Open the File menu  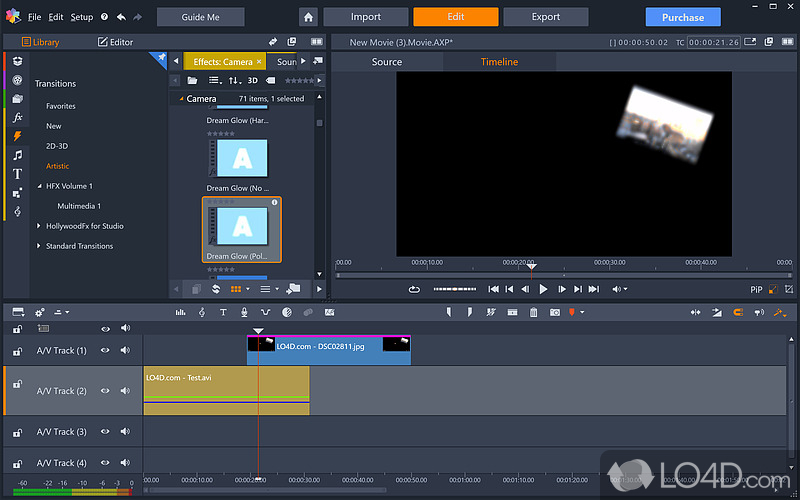pos(35,17)
